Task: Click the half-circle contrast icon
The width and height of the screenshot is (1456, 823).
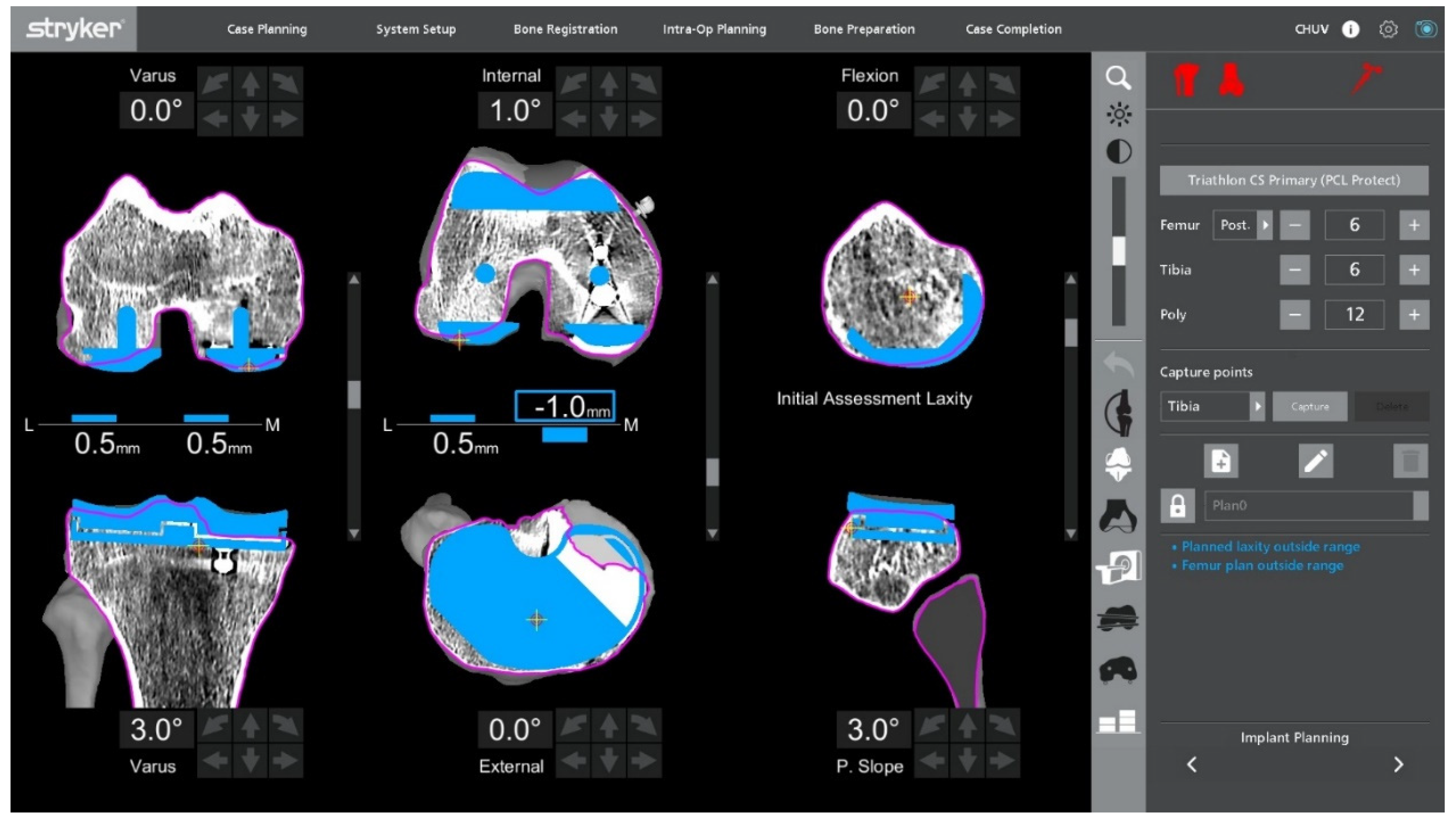Action: pyautogui.click(x=1119, y=152)
